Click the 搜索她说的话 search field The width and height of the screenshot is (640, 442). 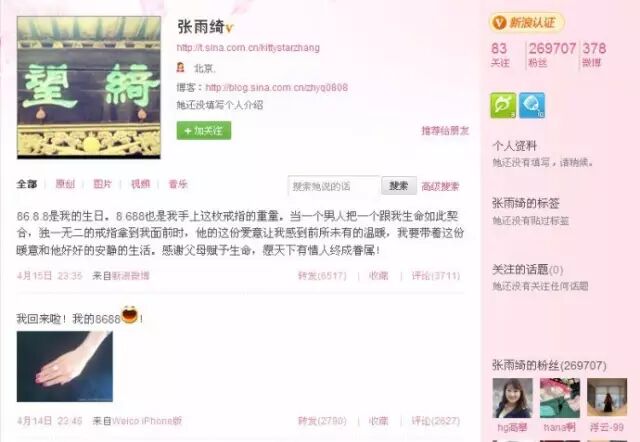[334, 186]
